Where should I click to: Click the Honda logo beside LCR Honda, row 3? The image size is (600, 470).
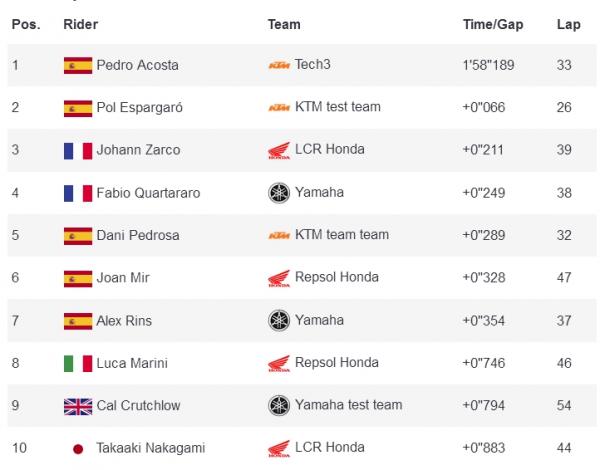click(x=279, y=150)
